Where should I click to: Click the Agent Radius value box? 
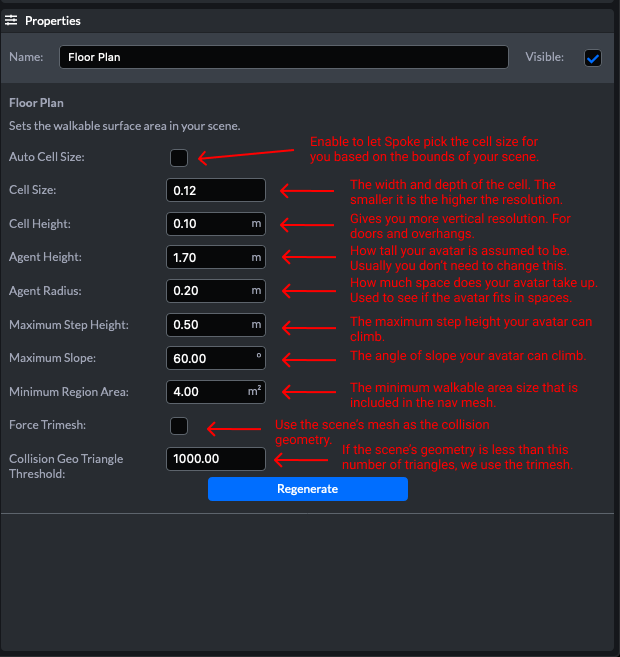tap(208, 291)
